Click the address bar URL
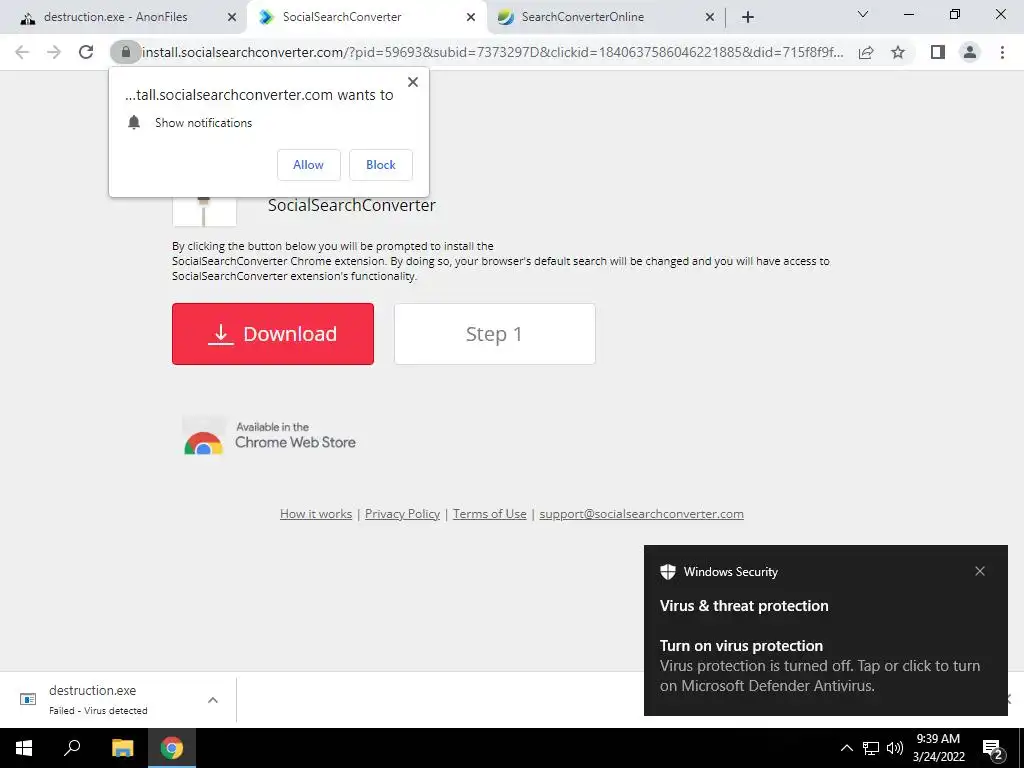Image resolution: width=1024 pixels, height=768 pixels. pyautogui.click(x=492, y=52)
